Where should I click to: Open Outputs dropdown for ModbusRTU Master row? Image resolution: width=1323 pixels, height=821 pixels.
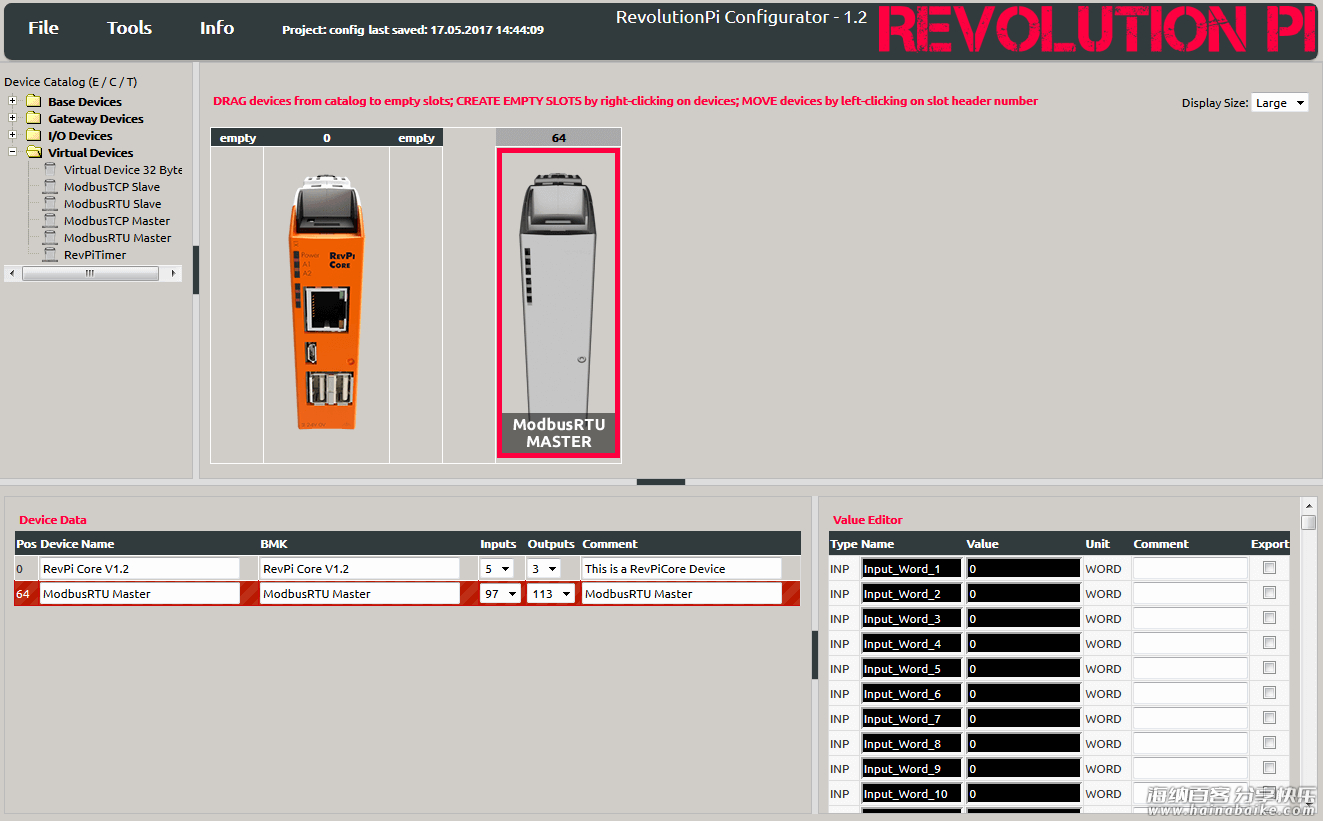552,593
